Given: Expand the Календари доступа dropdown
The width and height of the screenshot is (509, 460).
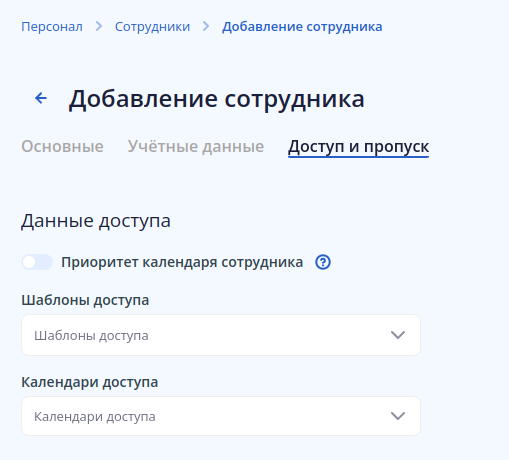Looking at the screenshot, I should (221, 416).
